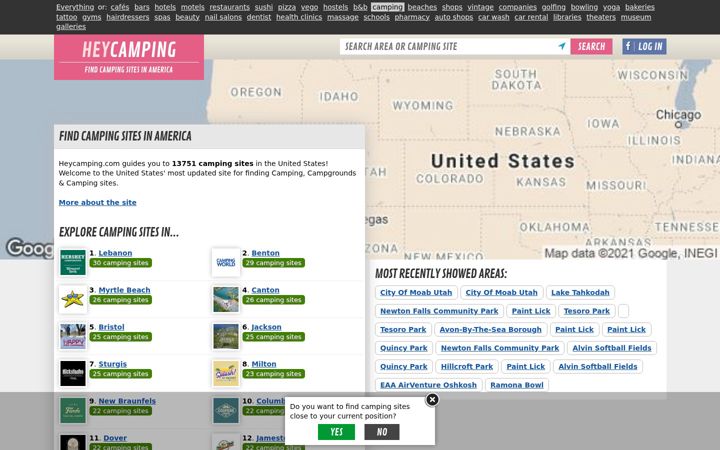Select golfing category in top bar
This screenshot has height=450, width=720.
pos(553,7)
